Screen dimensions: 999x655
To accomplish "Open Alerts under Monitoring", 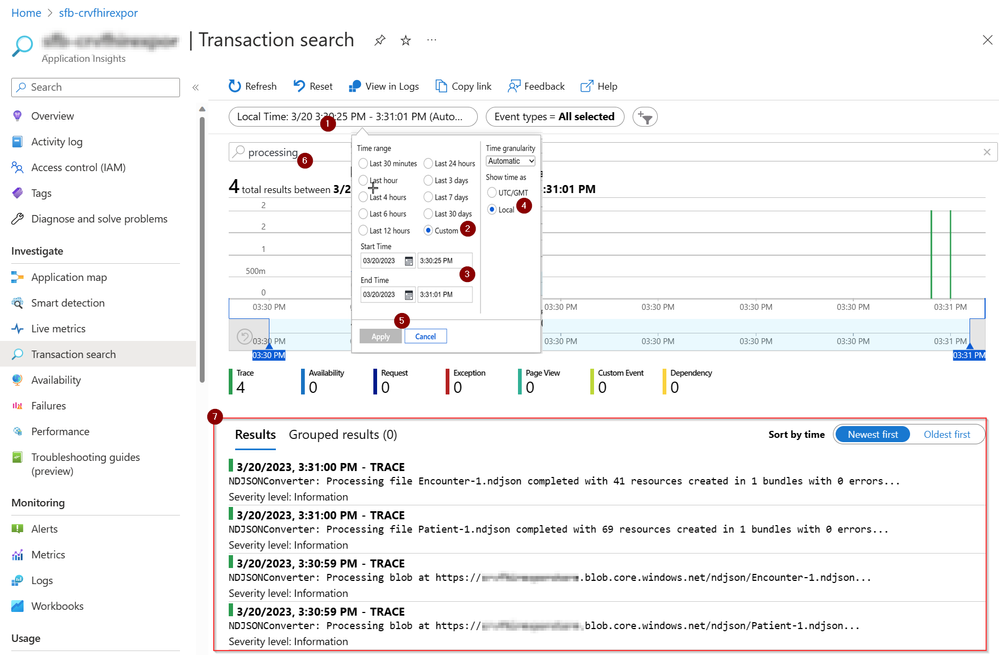I will pos(44,529).
